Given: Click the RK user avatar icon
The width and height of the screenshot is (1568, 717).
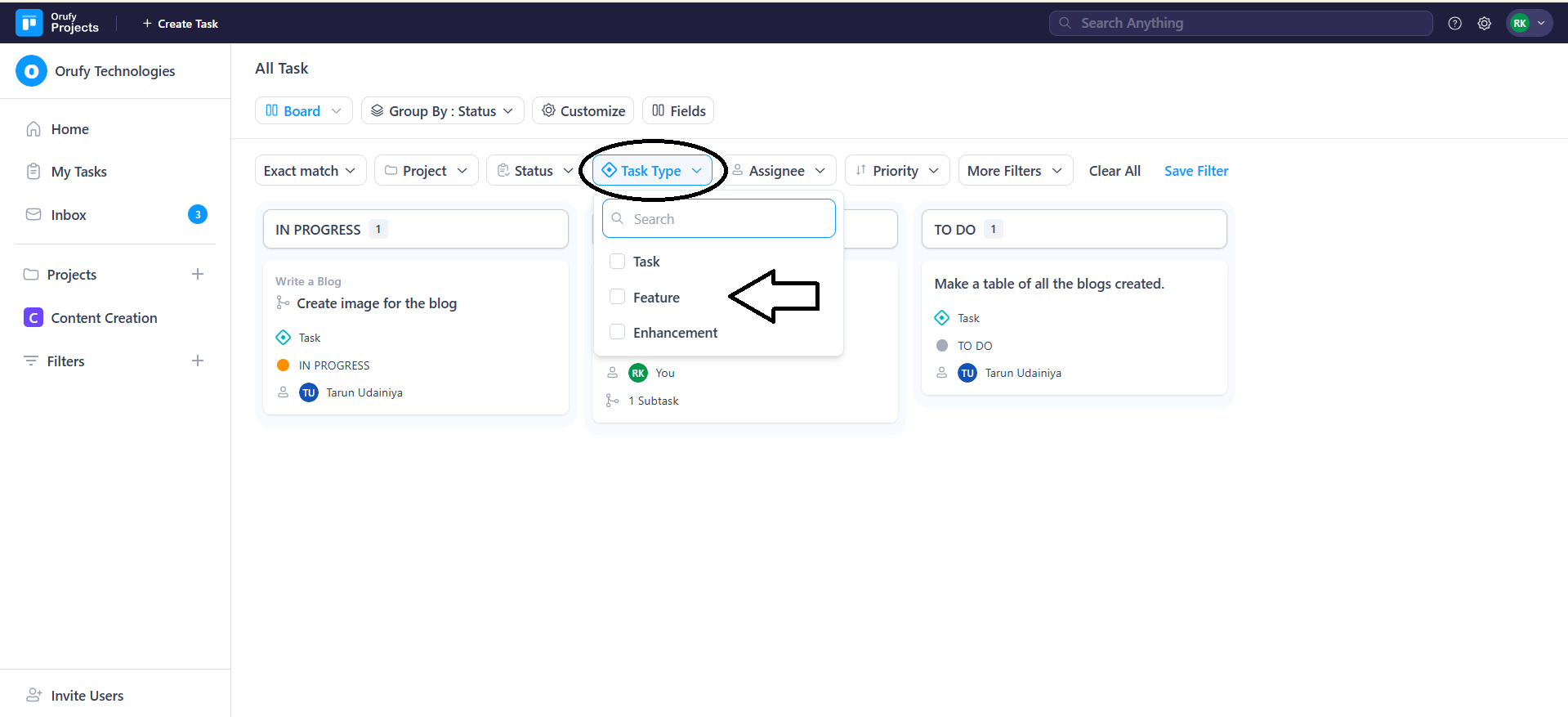Looking at the screenshot, I should click(1519, 24).
